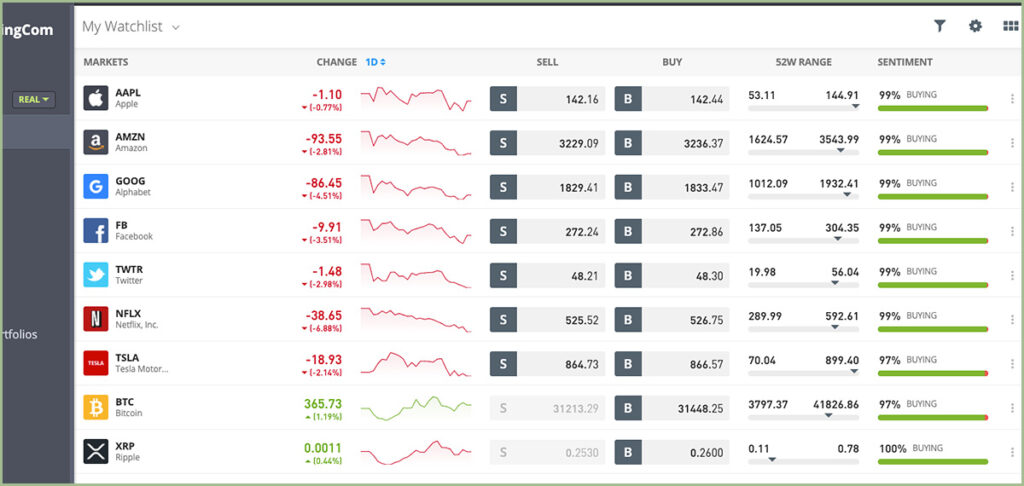Sell AMZN at 3229.09
Image resolution: width=1024 pixels, height=486 pixels.
point(547,143)
